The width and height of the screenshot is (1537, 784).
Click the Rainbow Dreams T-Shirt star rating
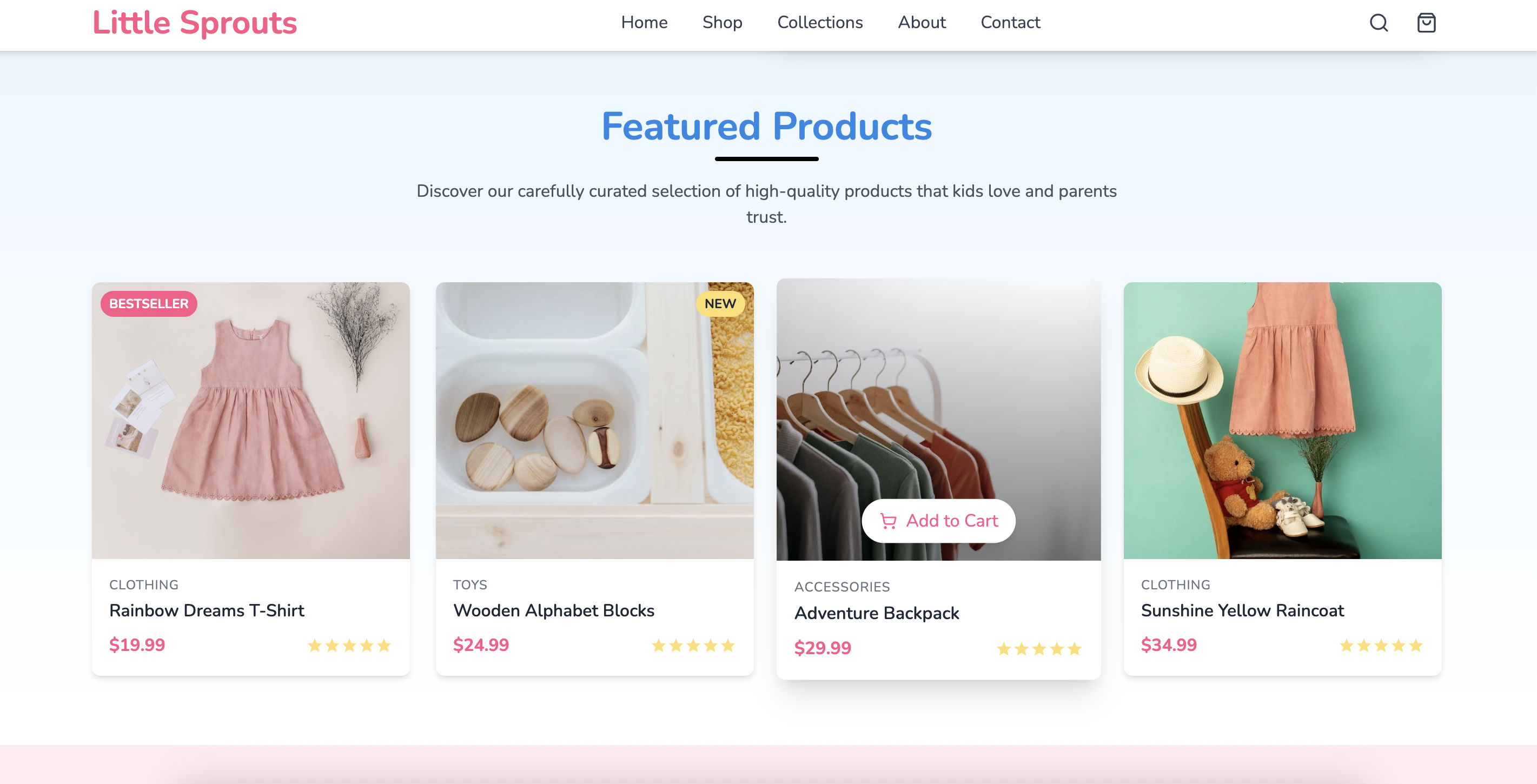point(349,645)
